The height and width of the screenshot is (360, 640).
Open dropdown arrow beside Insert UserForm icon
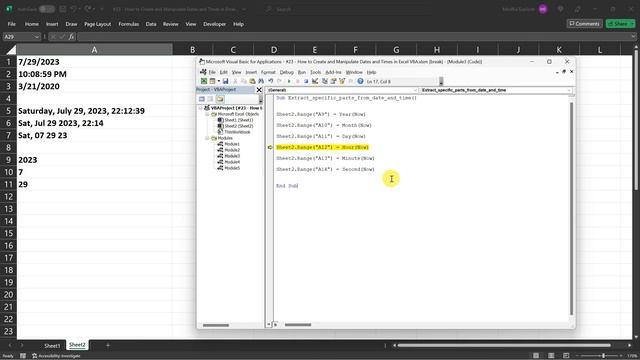coord(218,81)
